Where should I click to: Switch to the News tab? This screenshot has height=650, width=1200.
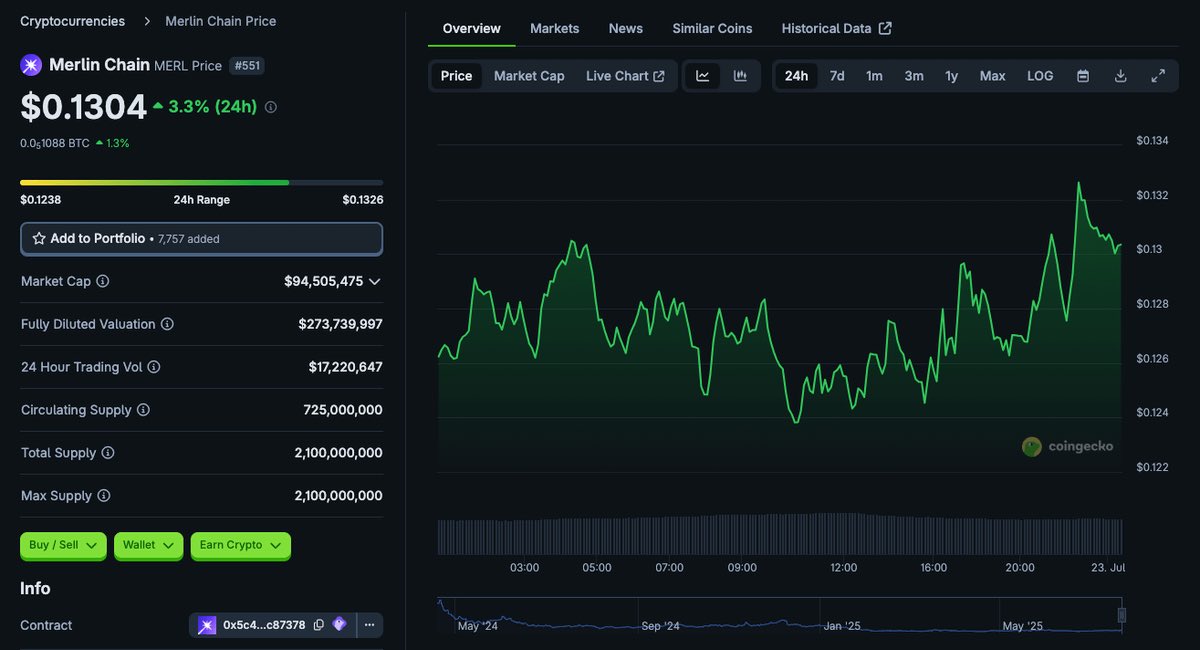click(x=626, y=28)
